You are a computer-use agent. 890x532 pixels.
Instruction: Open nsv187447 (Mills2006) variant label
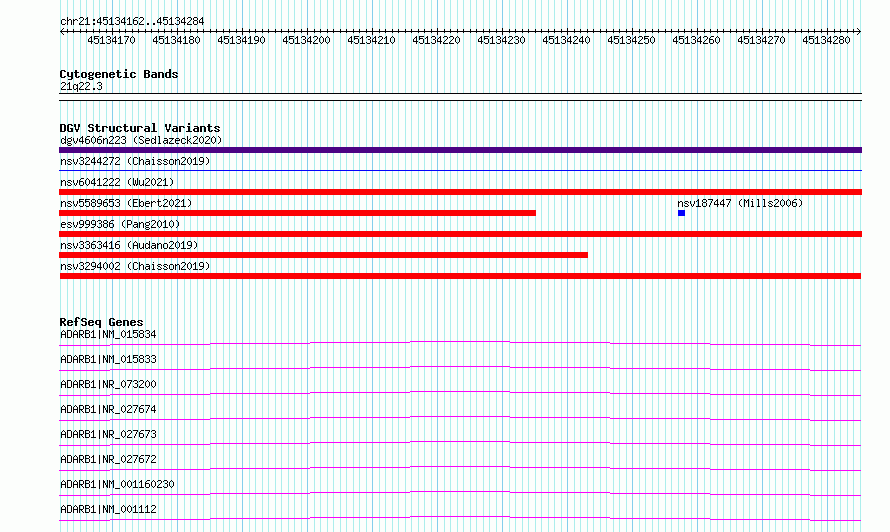pyautogui.click(x=740, y=203)
